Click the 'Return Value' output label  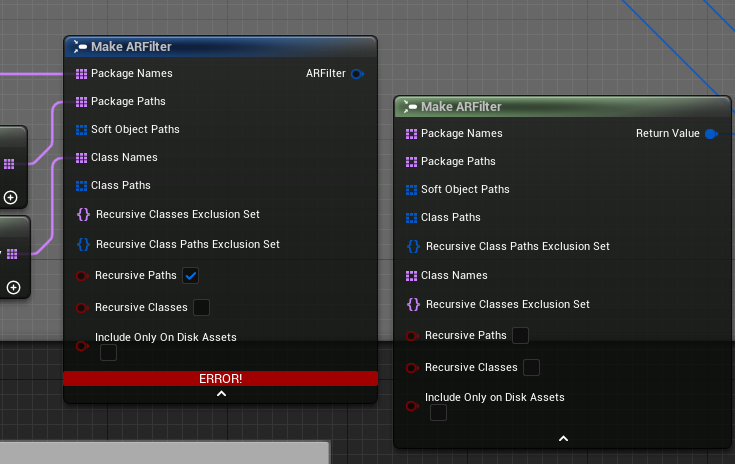668,134
